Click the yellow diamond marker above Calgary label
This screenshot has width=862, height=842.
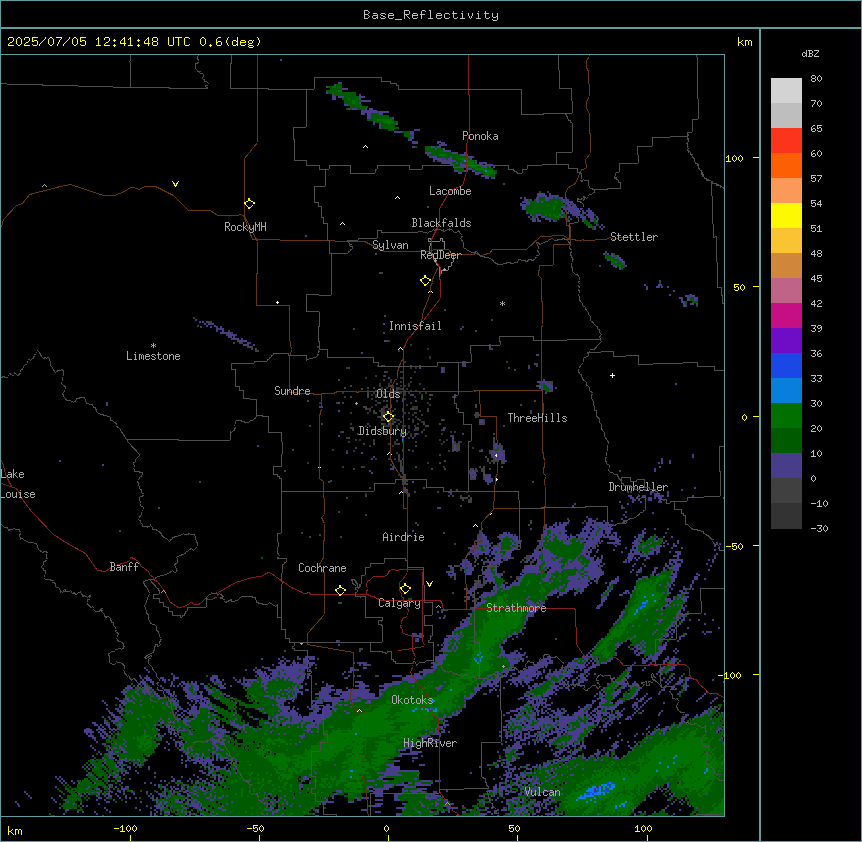pyautogui.click(x=405, y=589)
